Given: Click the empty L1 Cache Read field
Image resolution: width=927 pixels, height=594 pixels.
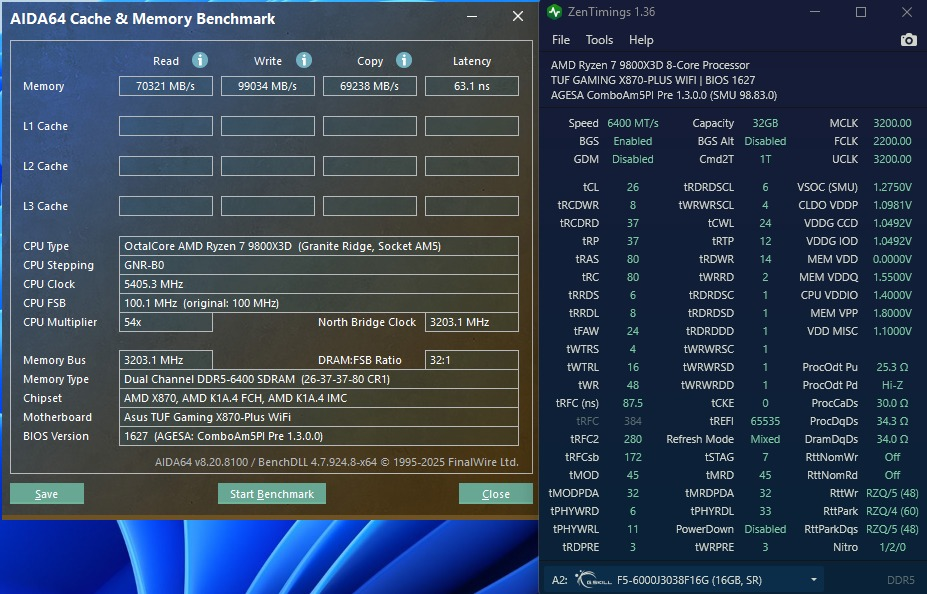Looking at the screenshot, I should pyautogui.click(x=166, y=126).
